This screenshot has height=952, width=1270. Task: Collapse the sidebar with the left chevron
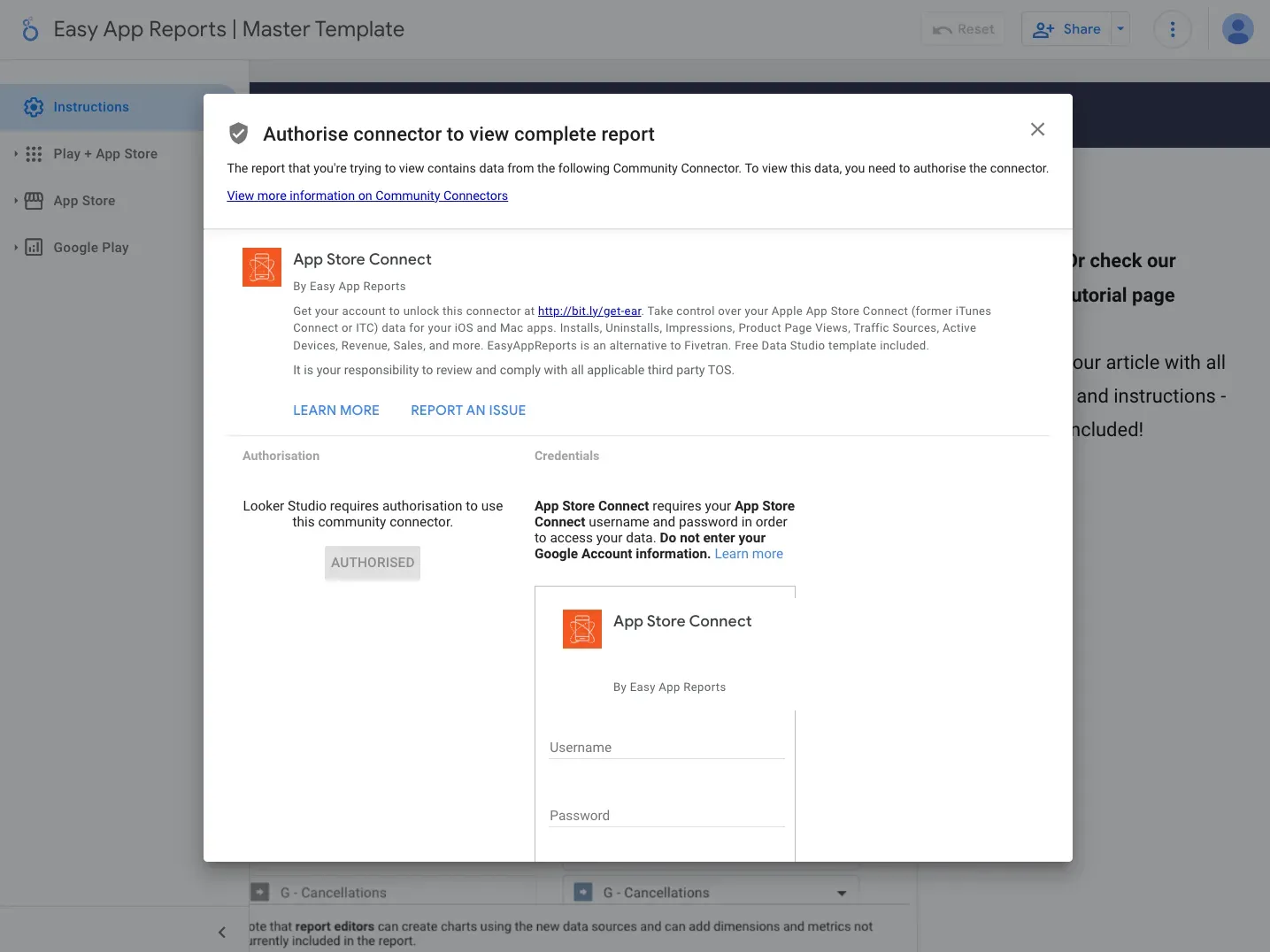[x=222, y=932]
